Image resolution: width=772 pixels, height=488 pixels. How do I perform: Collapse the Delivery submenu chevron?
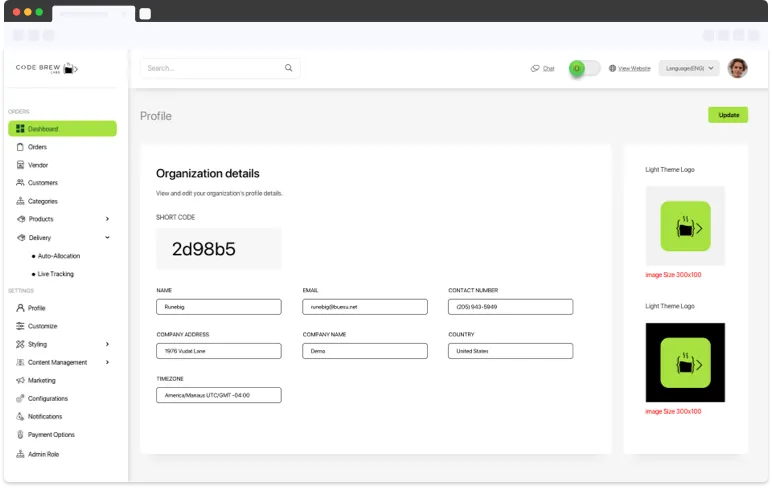[107, 237]
